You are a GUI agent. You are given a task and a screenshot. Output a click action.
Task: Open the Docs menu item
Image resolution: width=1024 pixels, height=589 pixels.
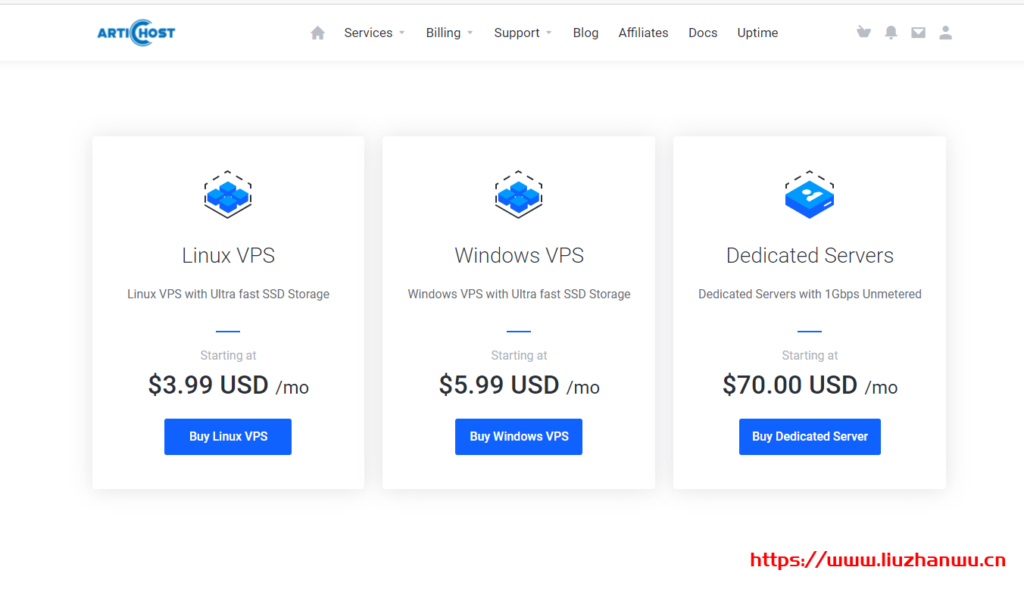pos(702,32)
